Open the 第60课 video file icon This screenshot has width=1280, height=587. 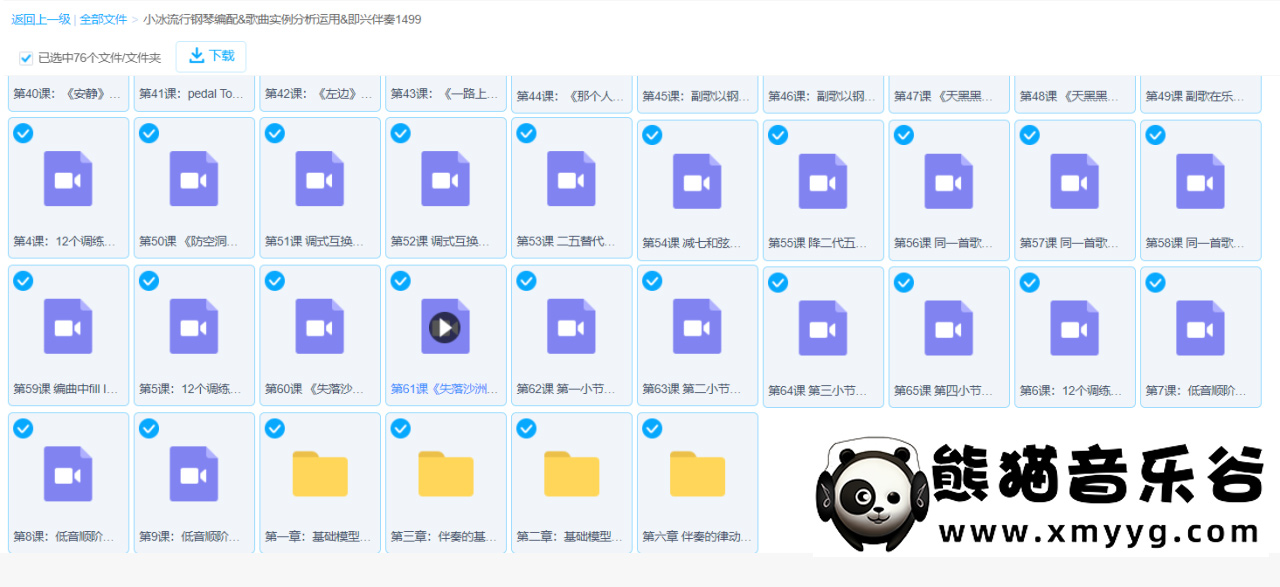tap(320, 327)
